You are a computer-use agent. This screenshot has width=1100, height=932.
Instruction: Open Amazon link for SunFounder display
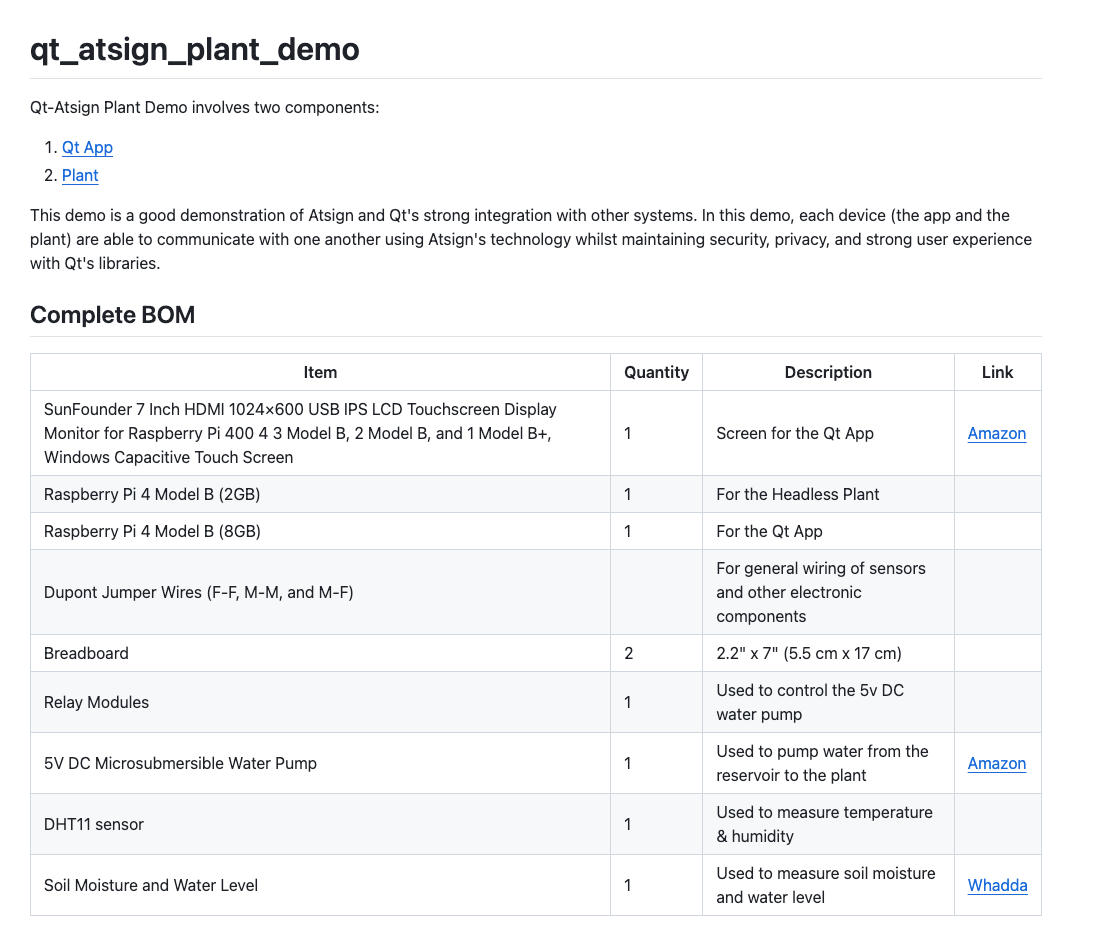click(x=997, y=433)
